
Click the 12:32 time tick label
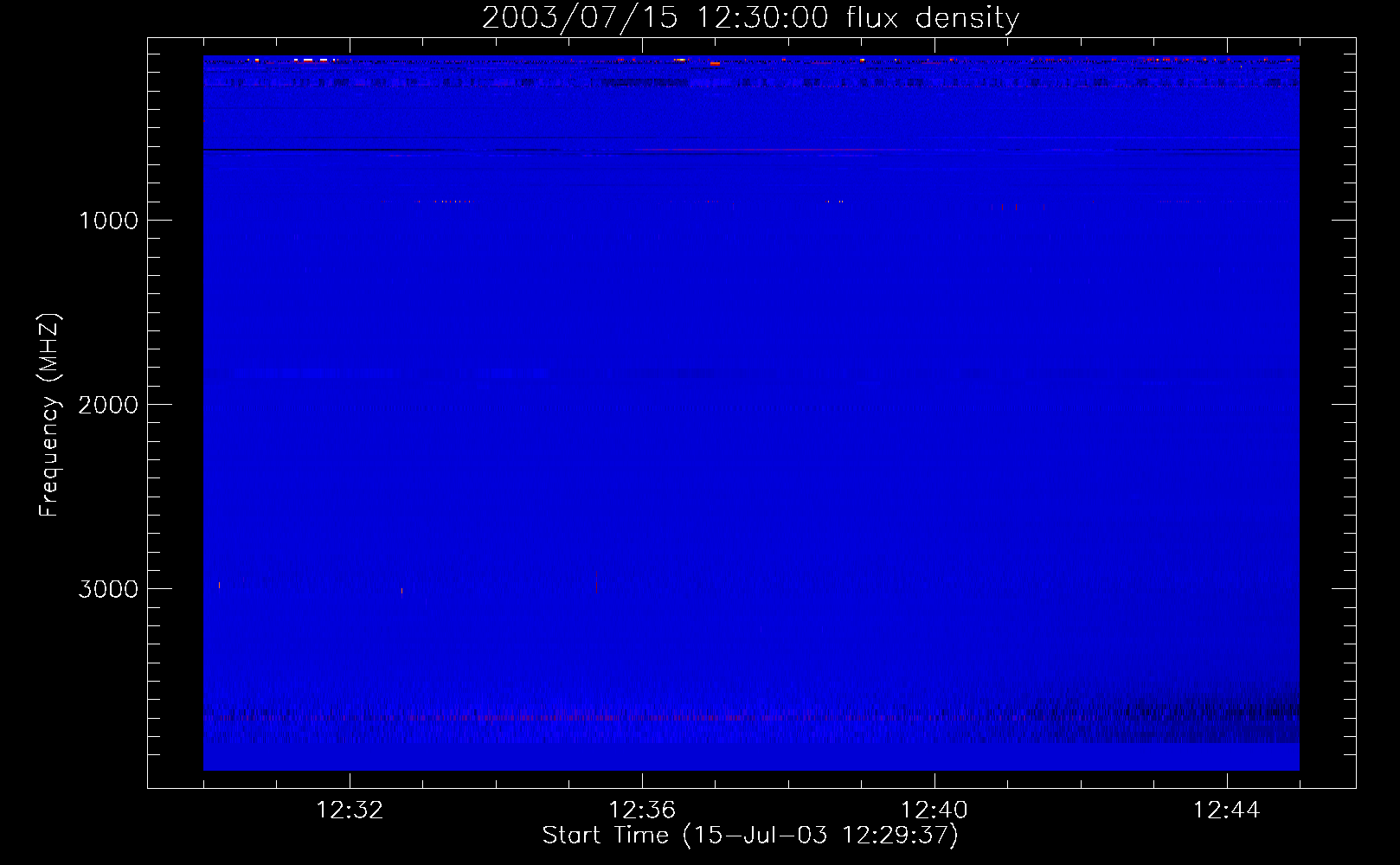350,811
